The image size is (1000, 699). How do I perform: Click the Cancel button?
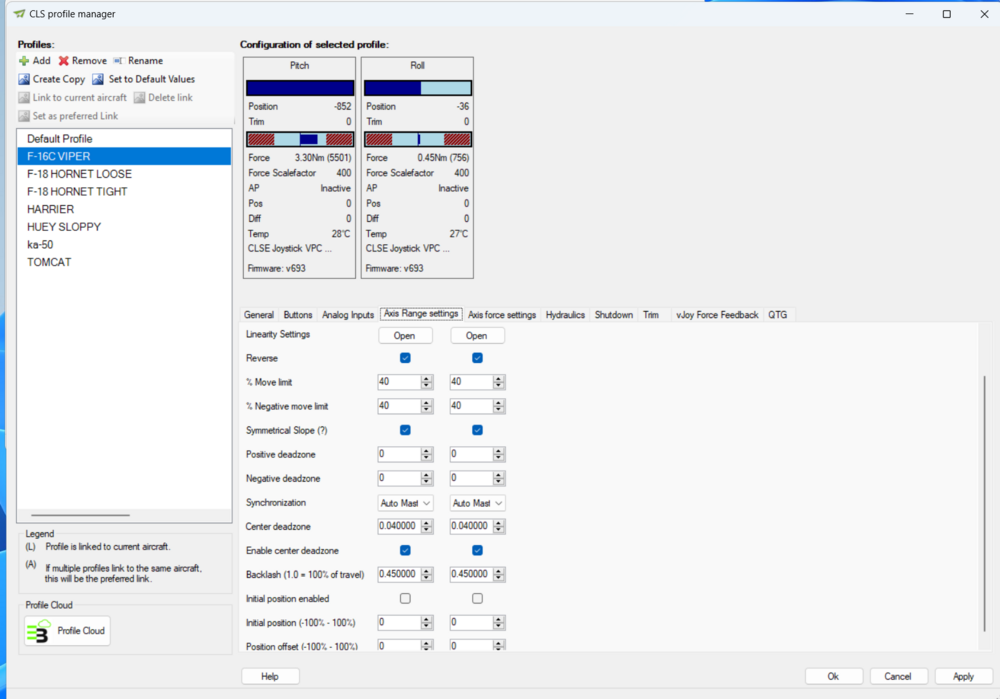click(898, 676)
